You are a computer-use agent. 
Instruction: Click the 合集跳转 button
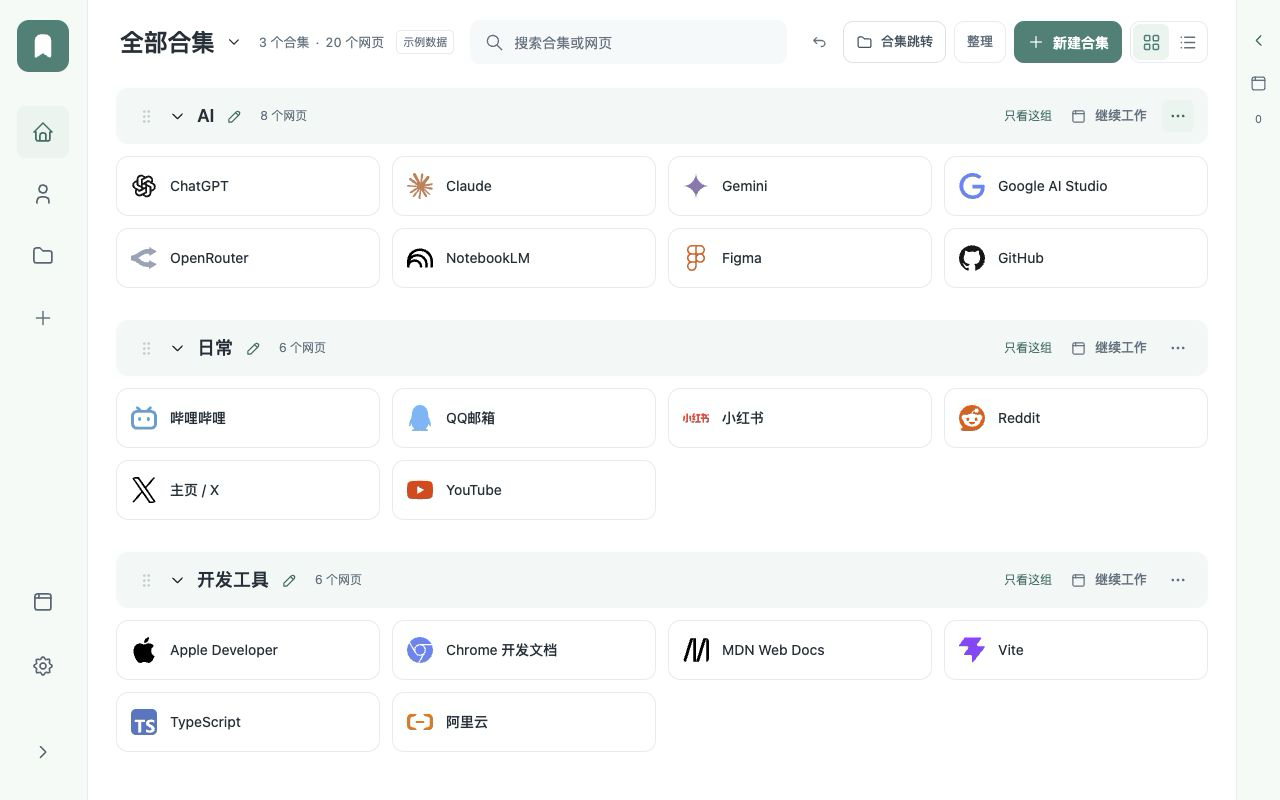point(894,42)
